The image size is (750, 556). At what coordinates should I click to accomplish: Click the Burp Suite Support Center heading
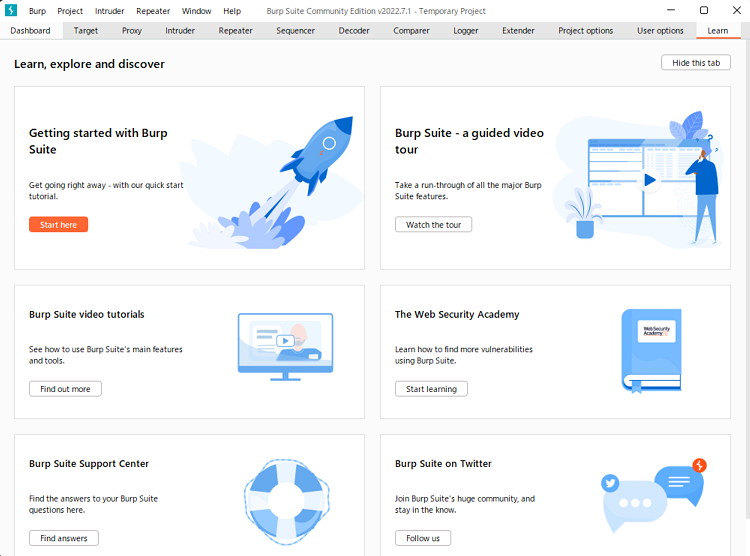(89, 464)
